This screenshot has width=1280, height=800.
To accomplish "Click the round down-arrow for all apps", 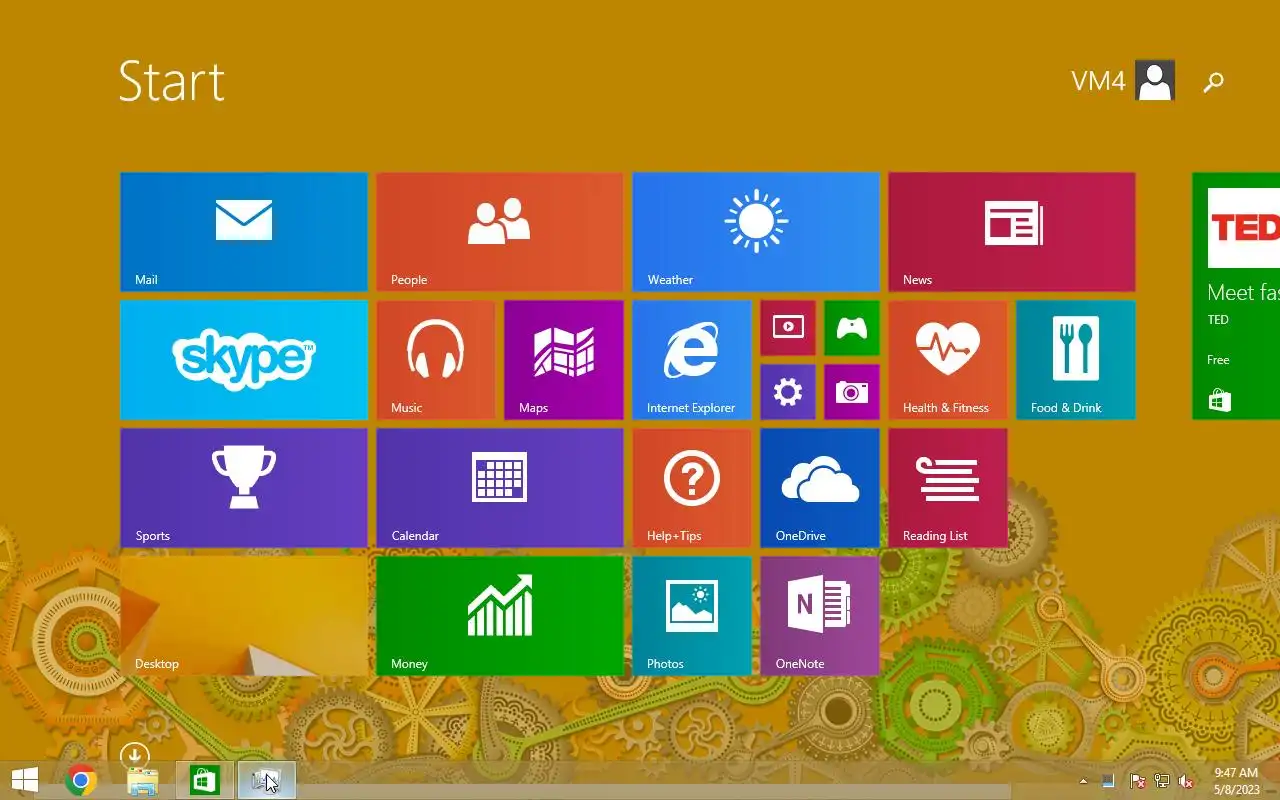I will click(134, 756).
